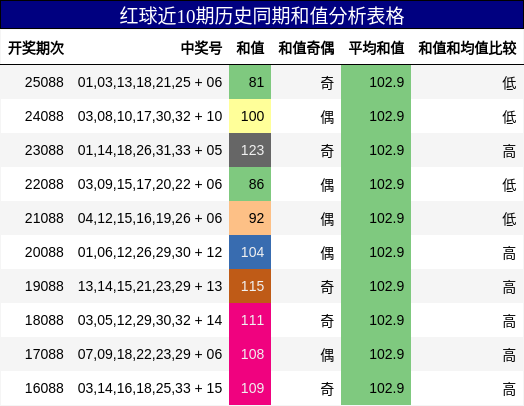This screenshot has width=524, height=406.
Task: Select the 平均和值 column header
Action: [x=376, y=48]
